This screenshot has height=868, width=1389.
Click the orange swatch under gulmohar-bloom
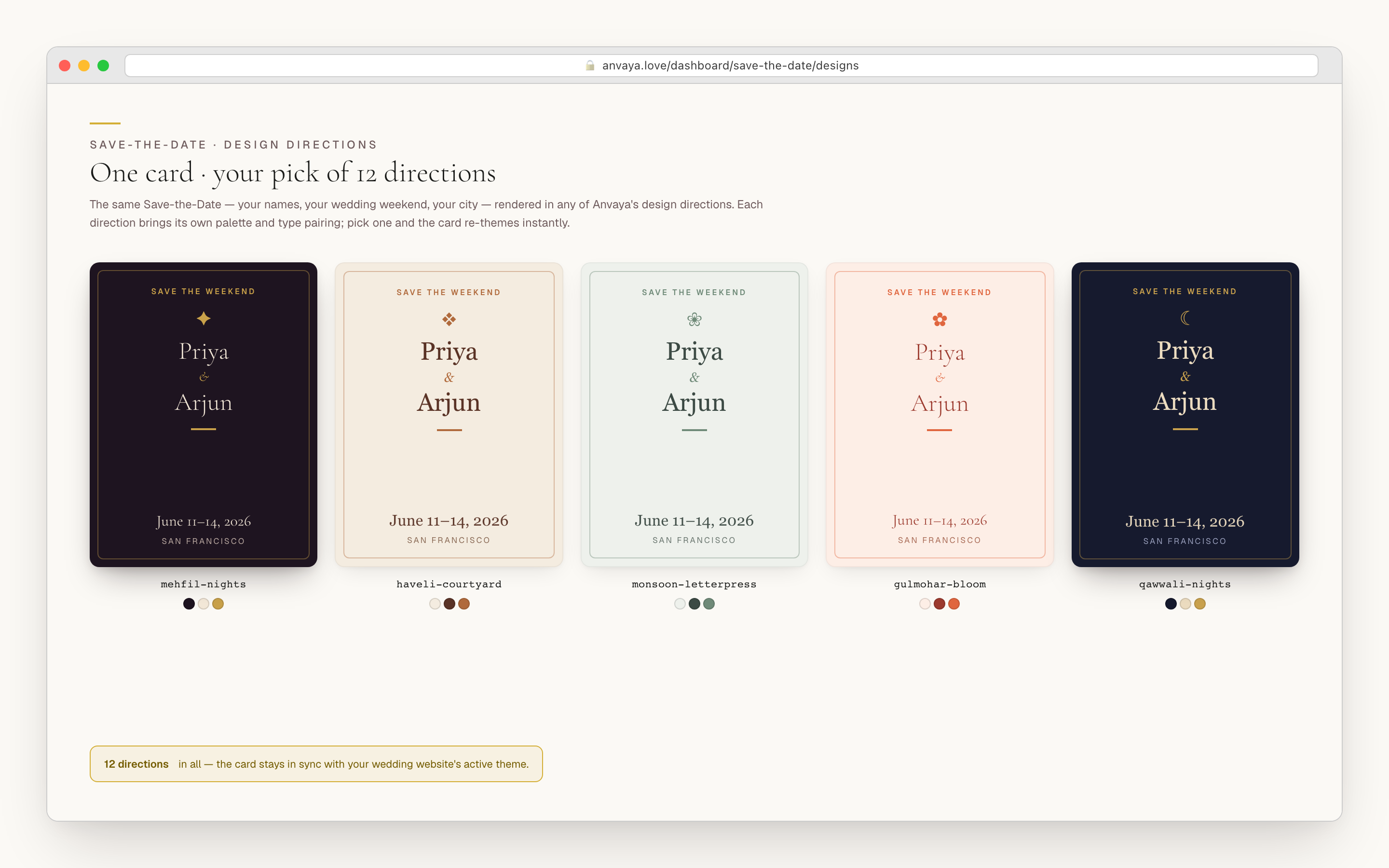pyautogui.click(x=954, y=603)
